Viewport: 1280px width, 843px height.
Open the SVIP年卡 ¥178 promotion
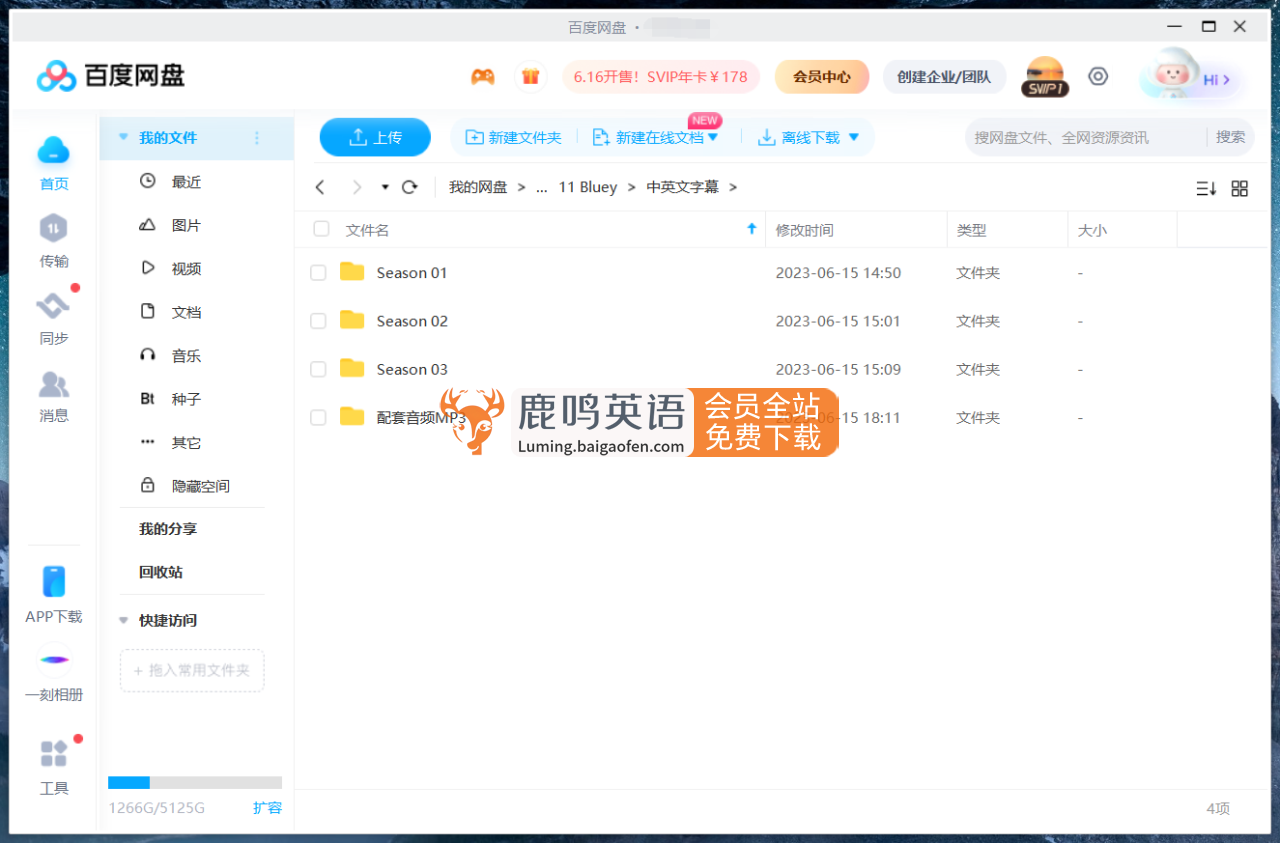(x=661, y=77)
